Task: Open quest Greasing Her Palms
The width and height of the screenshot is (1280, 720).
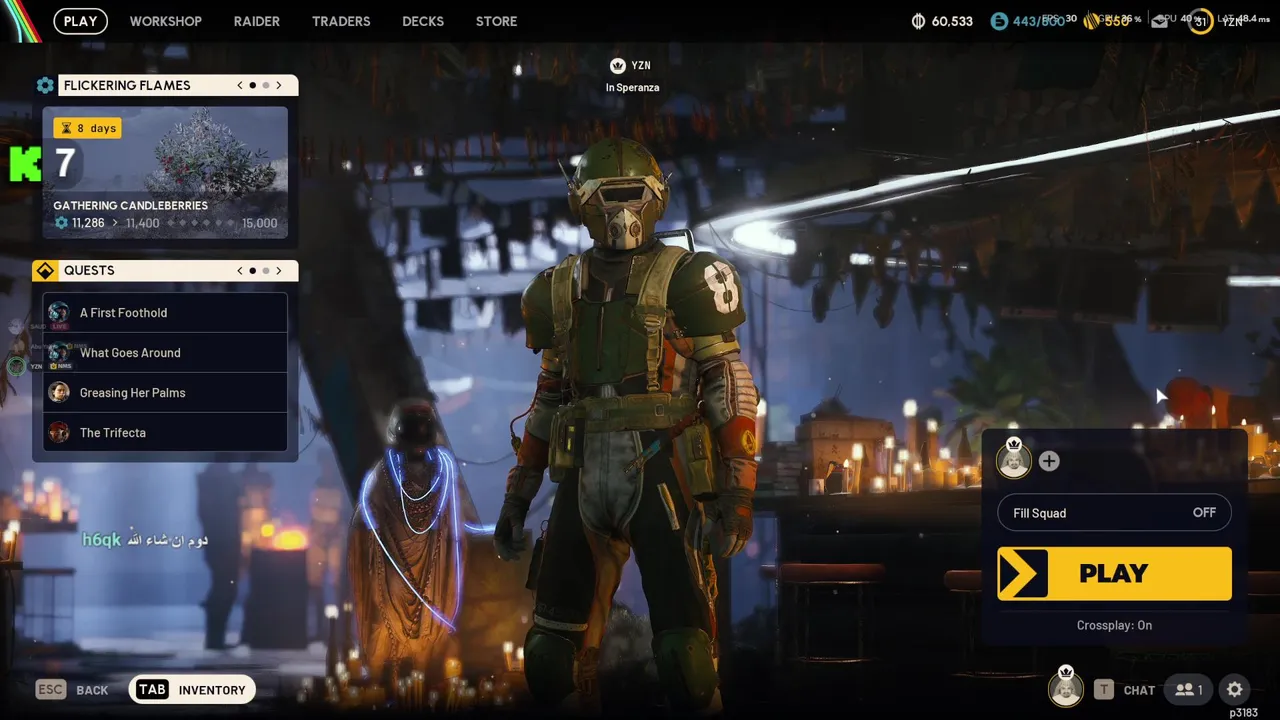Action: tap(165, 392)
